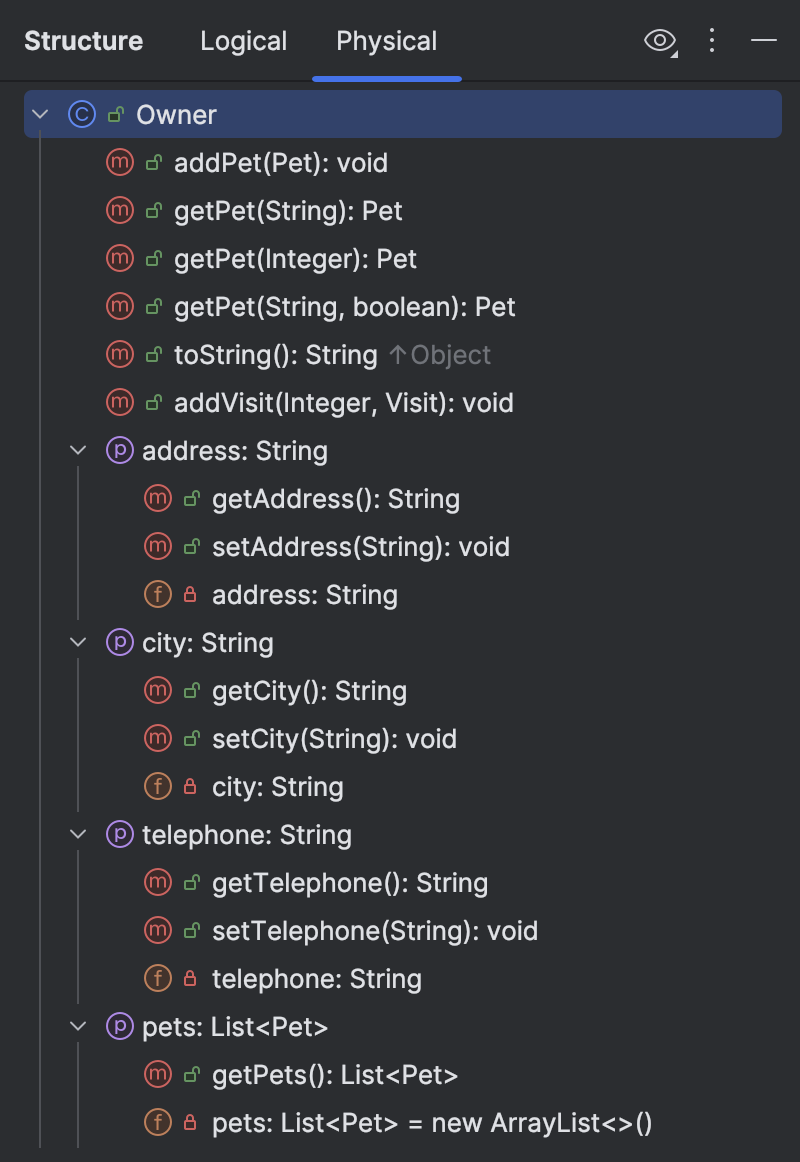Switch to the Logical tab
Image resolution: width=800 pixels, height=1162 pixels.
tap(243, 41)
